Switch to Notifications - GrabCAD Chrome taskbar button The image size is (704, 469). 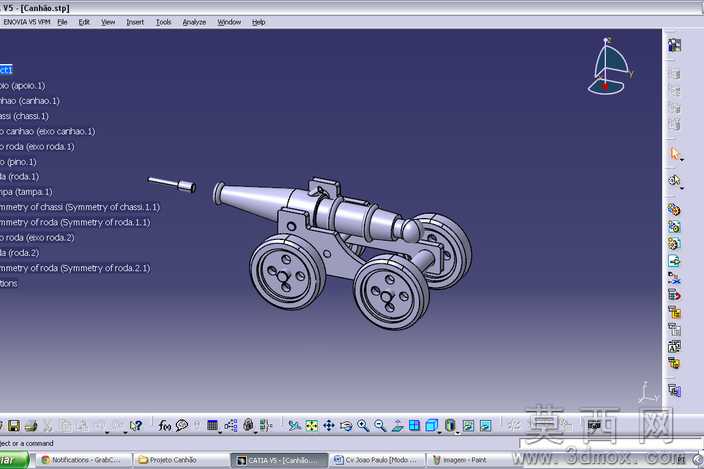(82, 460)
